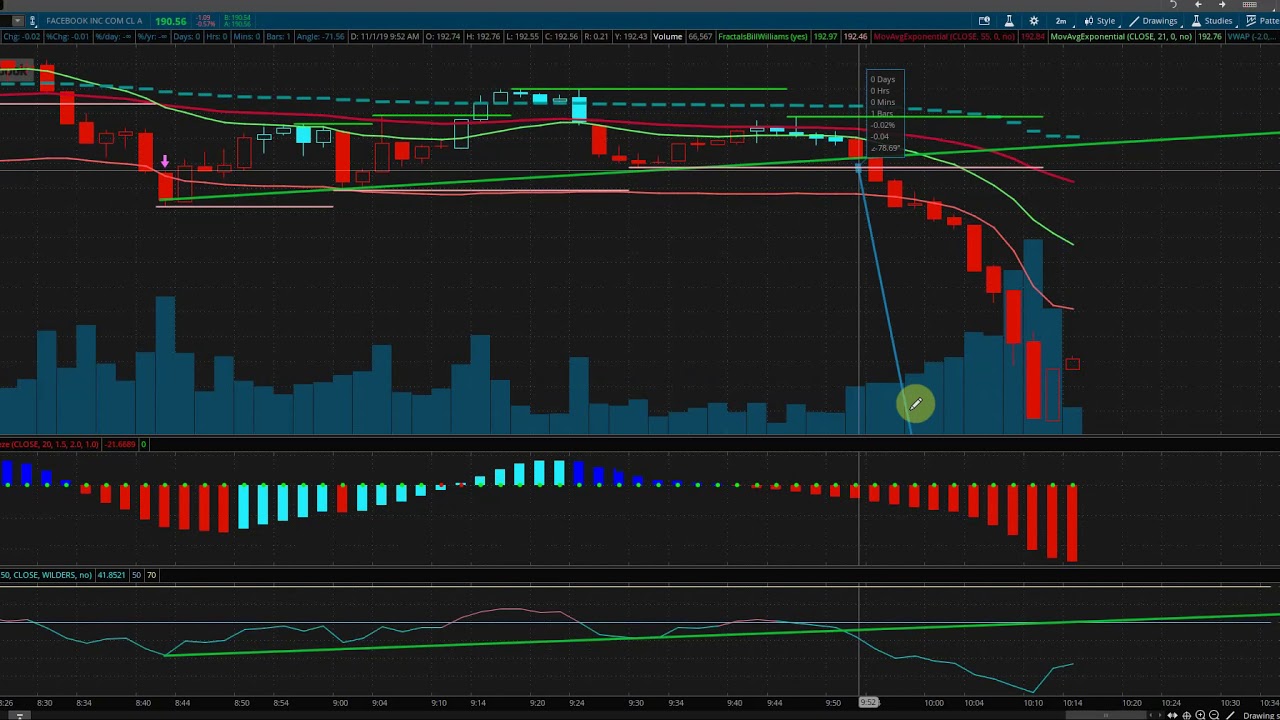Click the 9:00 time axis label
The width and height of the screenshot is (1280, 720).
pos(341,703)
